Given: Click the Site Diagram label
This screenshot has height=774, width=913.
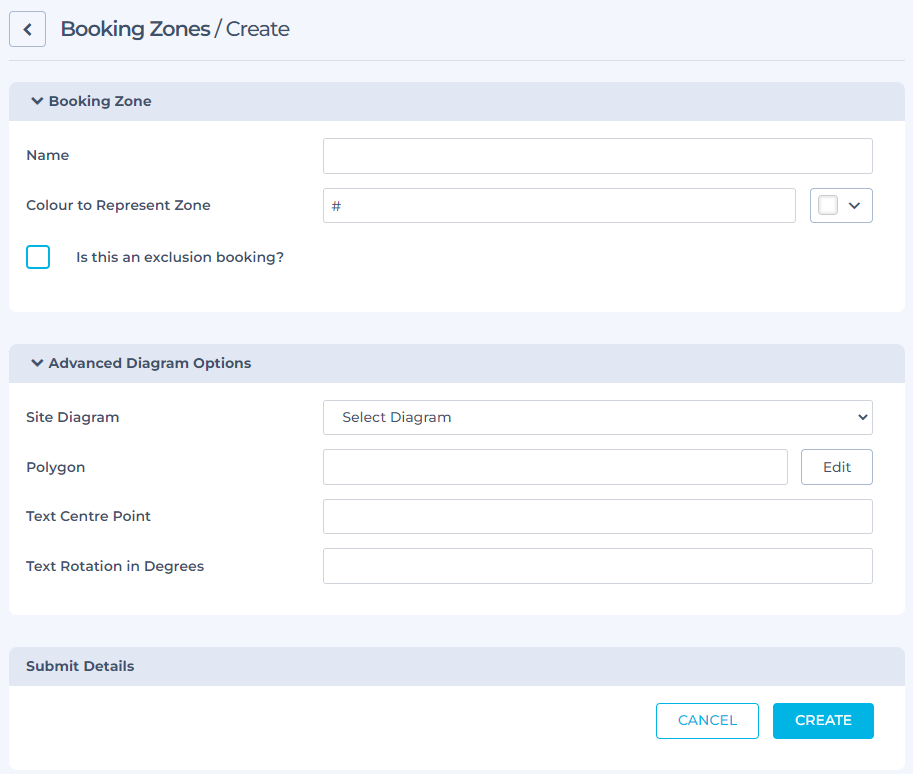Looking at the screenshot, I should pos(72,417).
